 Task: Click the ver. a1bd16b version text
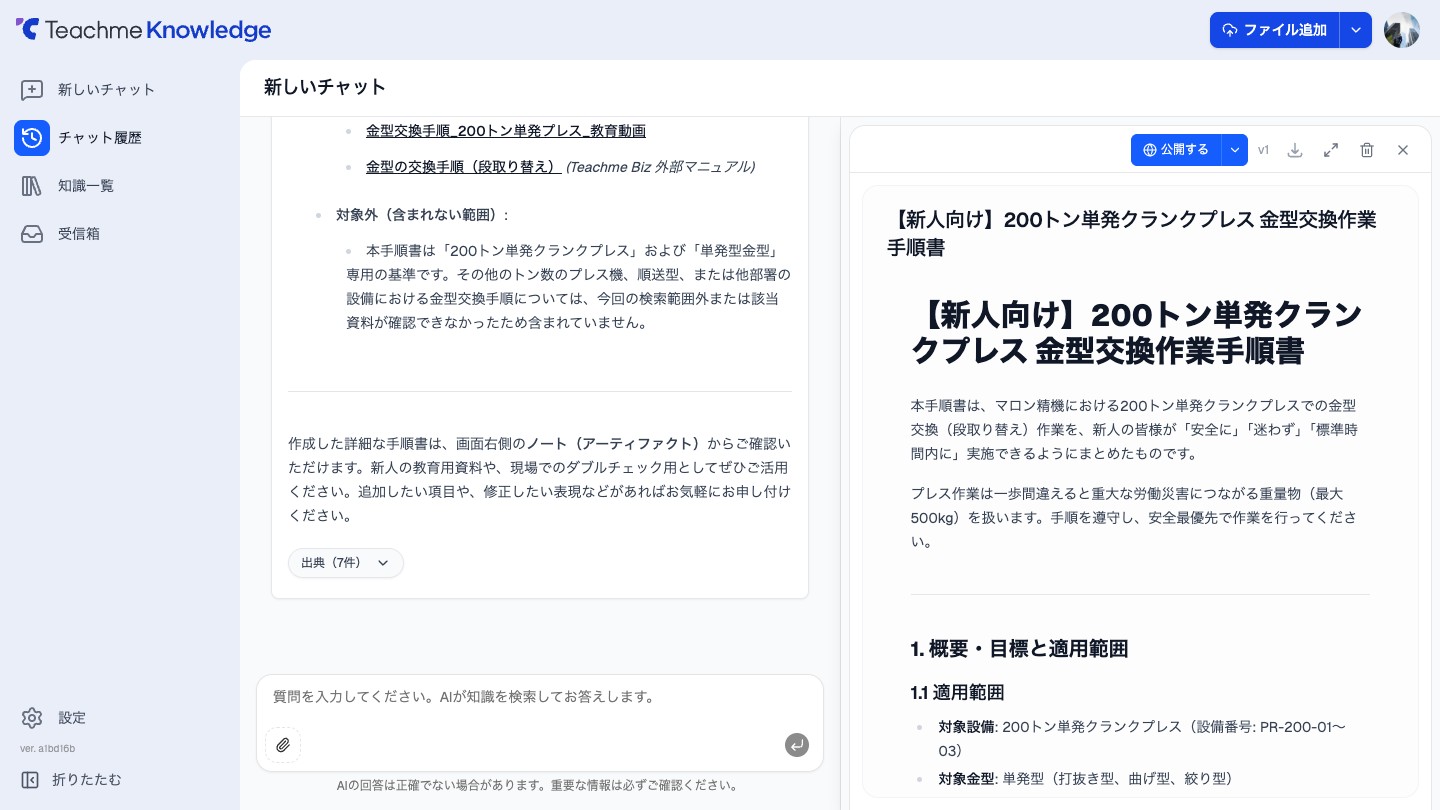point(48,749)
